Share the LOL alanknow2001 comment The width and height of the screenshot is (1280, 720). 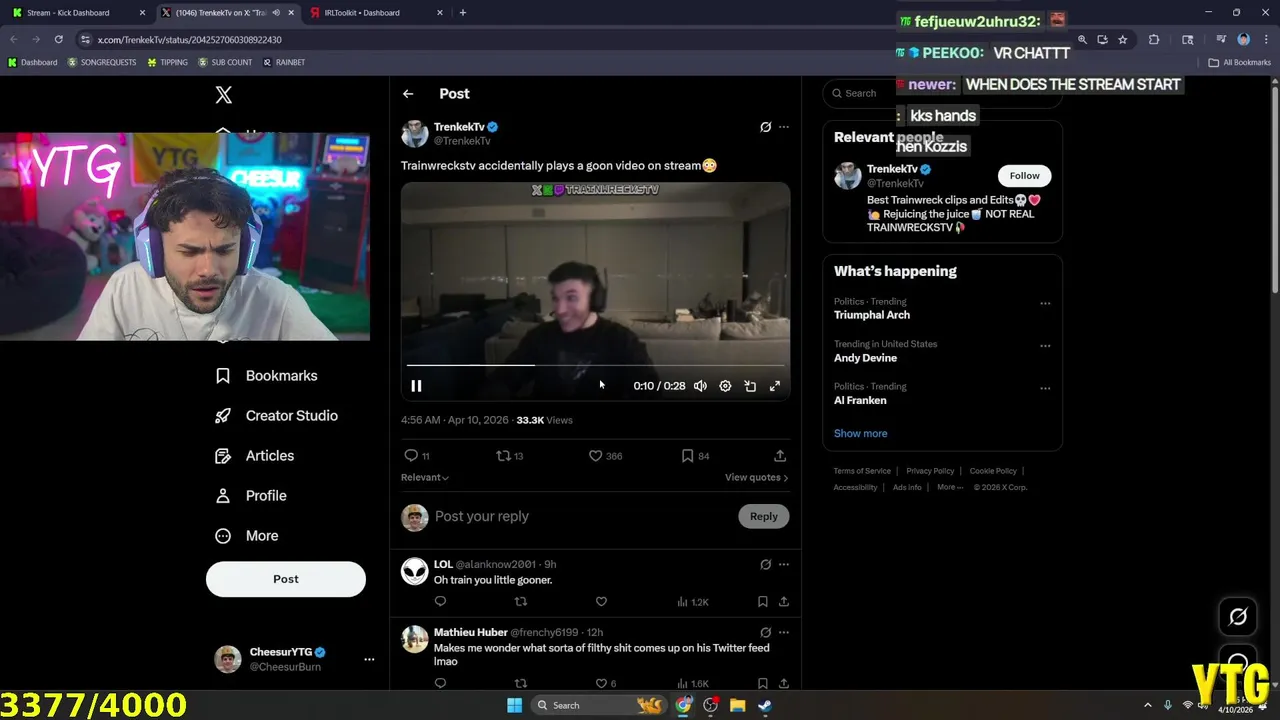coord(784,602)
